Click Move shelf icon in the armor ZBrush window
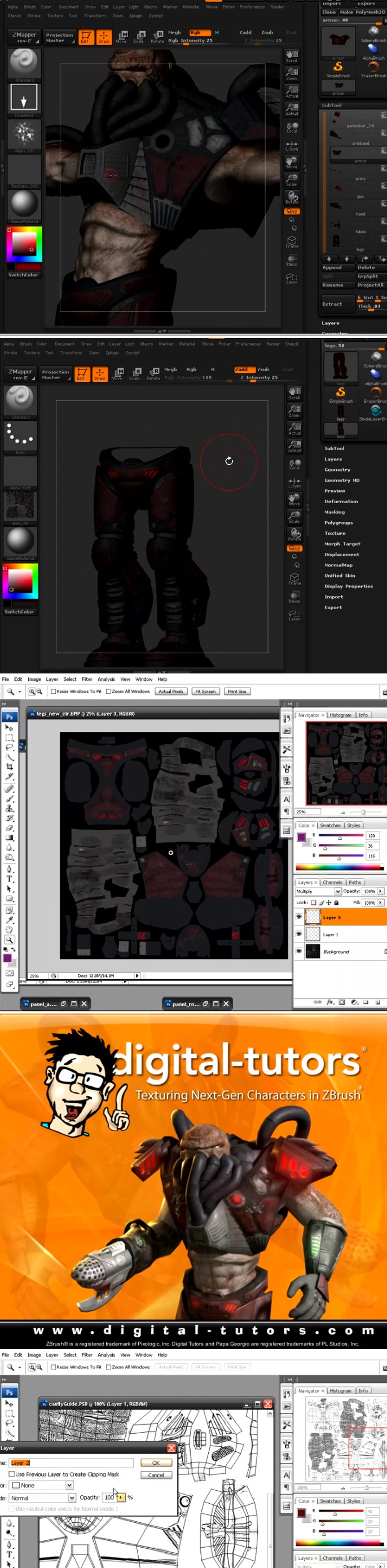The width and height of the screenshot is (387, 1568). [121, 37]
